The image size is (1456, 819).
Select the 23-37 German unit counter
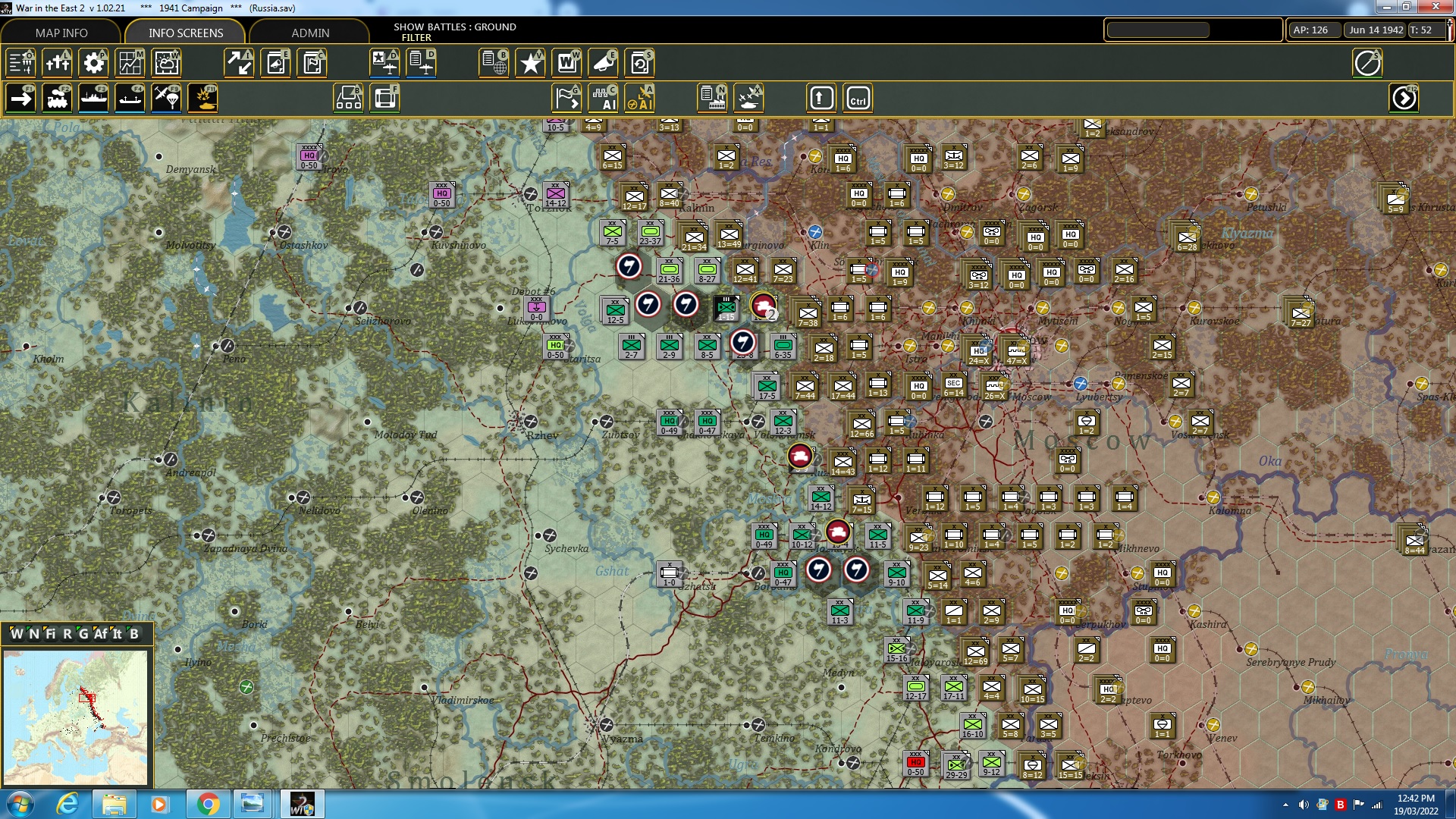point(650,233)
